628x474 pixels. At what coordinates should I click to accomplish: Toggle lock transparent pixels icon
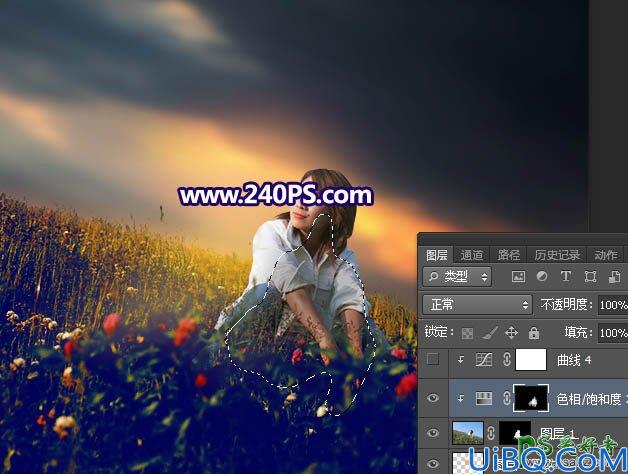coord(467,333)
